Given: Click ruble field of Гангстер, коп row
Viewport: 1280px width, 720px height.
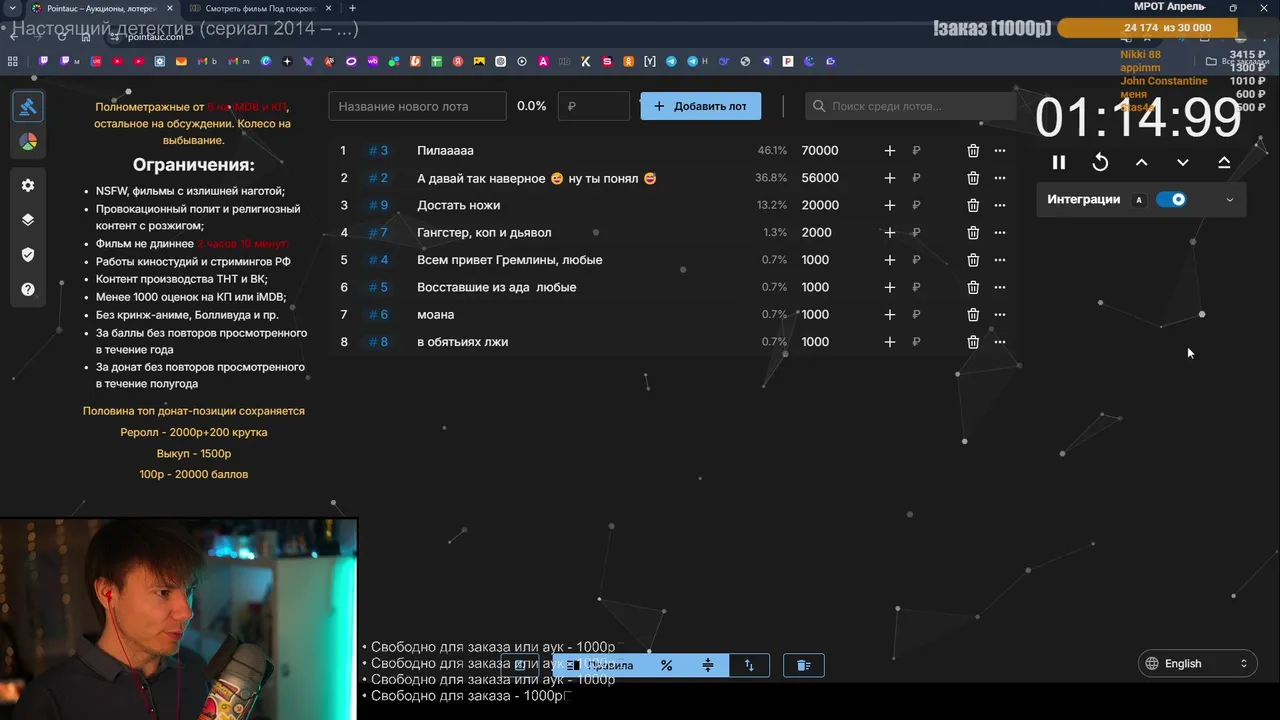Looking at the screenshot, I should point(916,233).
